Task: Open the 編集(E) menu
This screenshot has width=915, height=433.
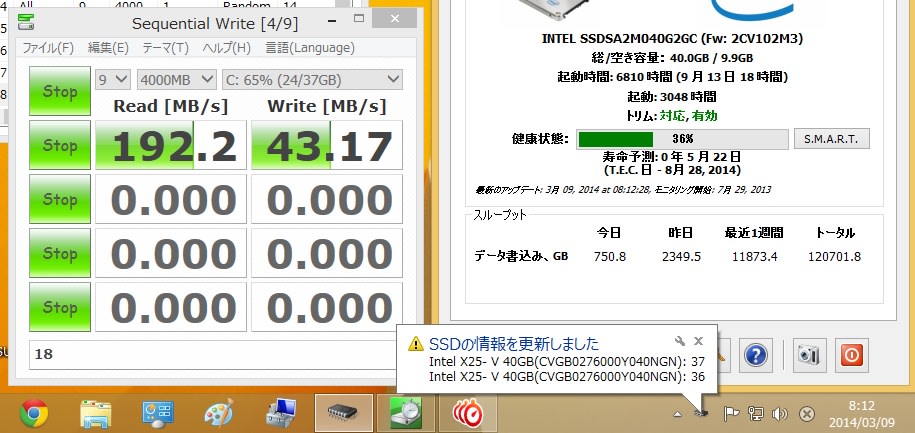Action: pos(108,48)
